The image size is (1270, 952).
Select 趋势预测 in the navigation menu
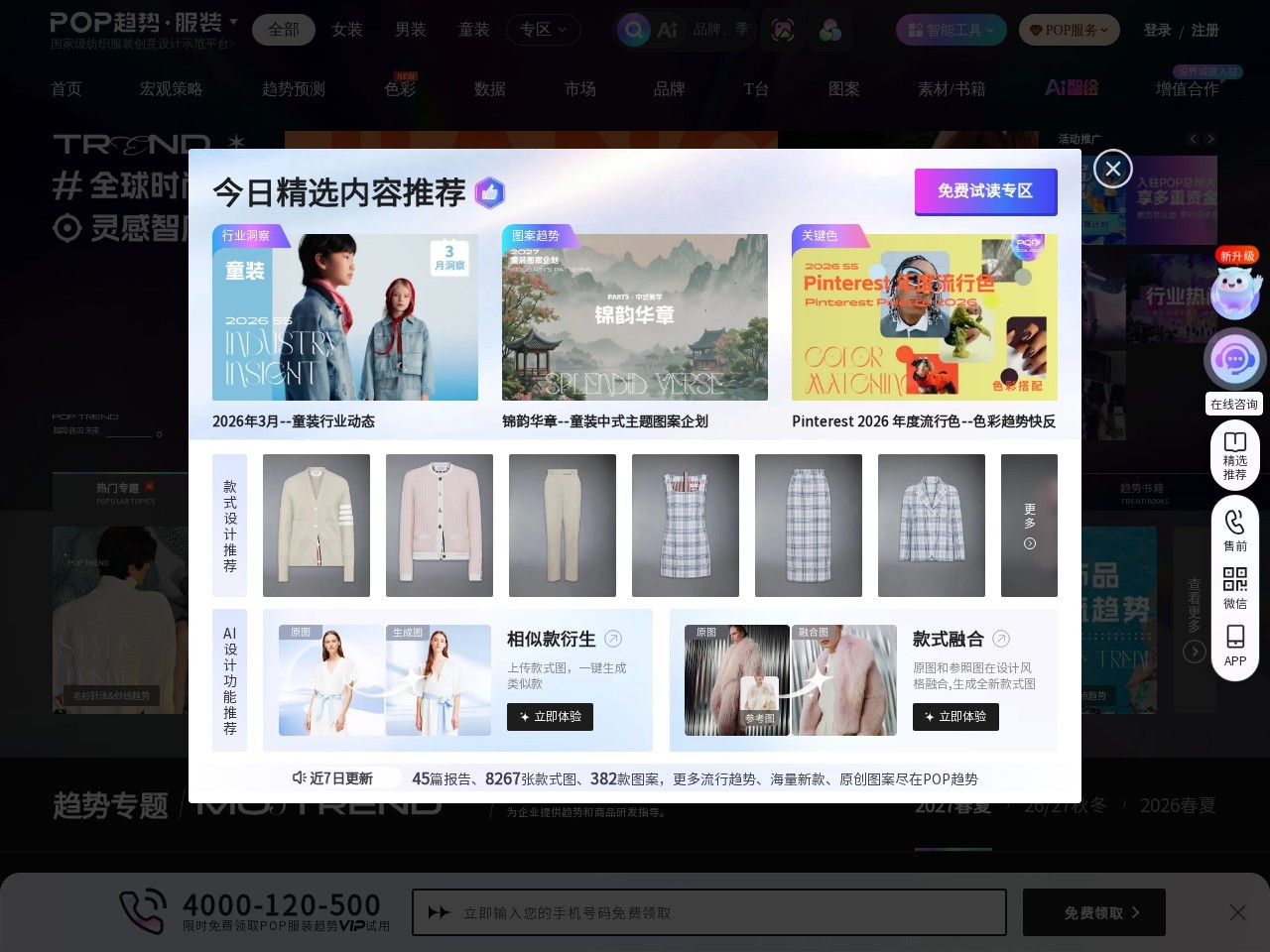click(293, 88)
